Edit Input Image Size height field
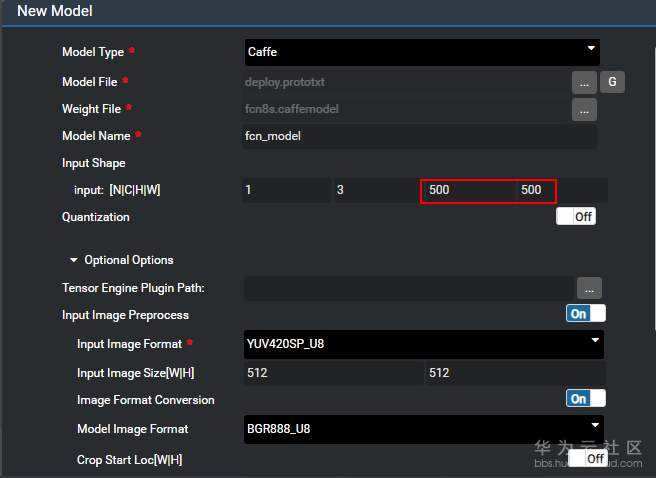656x478 pixels. (x=514, y=373)
